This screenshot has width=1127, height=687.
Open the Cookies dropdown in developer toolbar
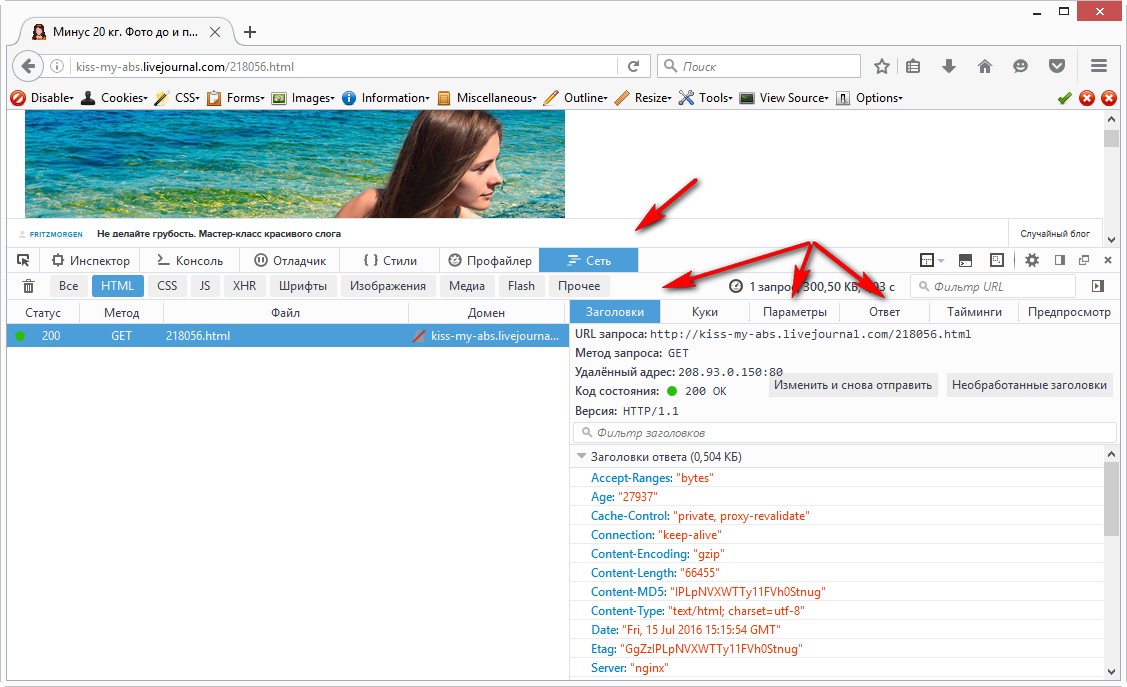tap(114, 98)
